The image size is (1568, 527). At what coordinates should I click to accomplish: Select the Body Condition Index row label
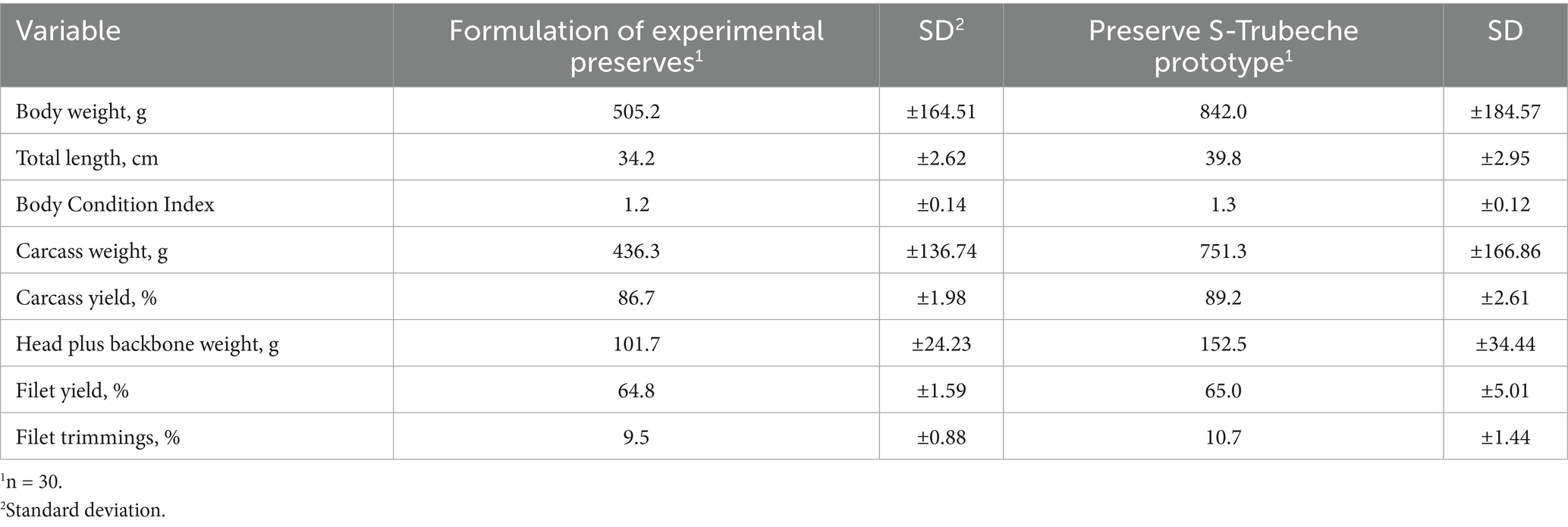(115, 205)
